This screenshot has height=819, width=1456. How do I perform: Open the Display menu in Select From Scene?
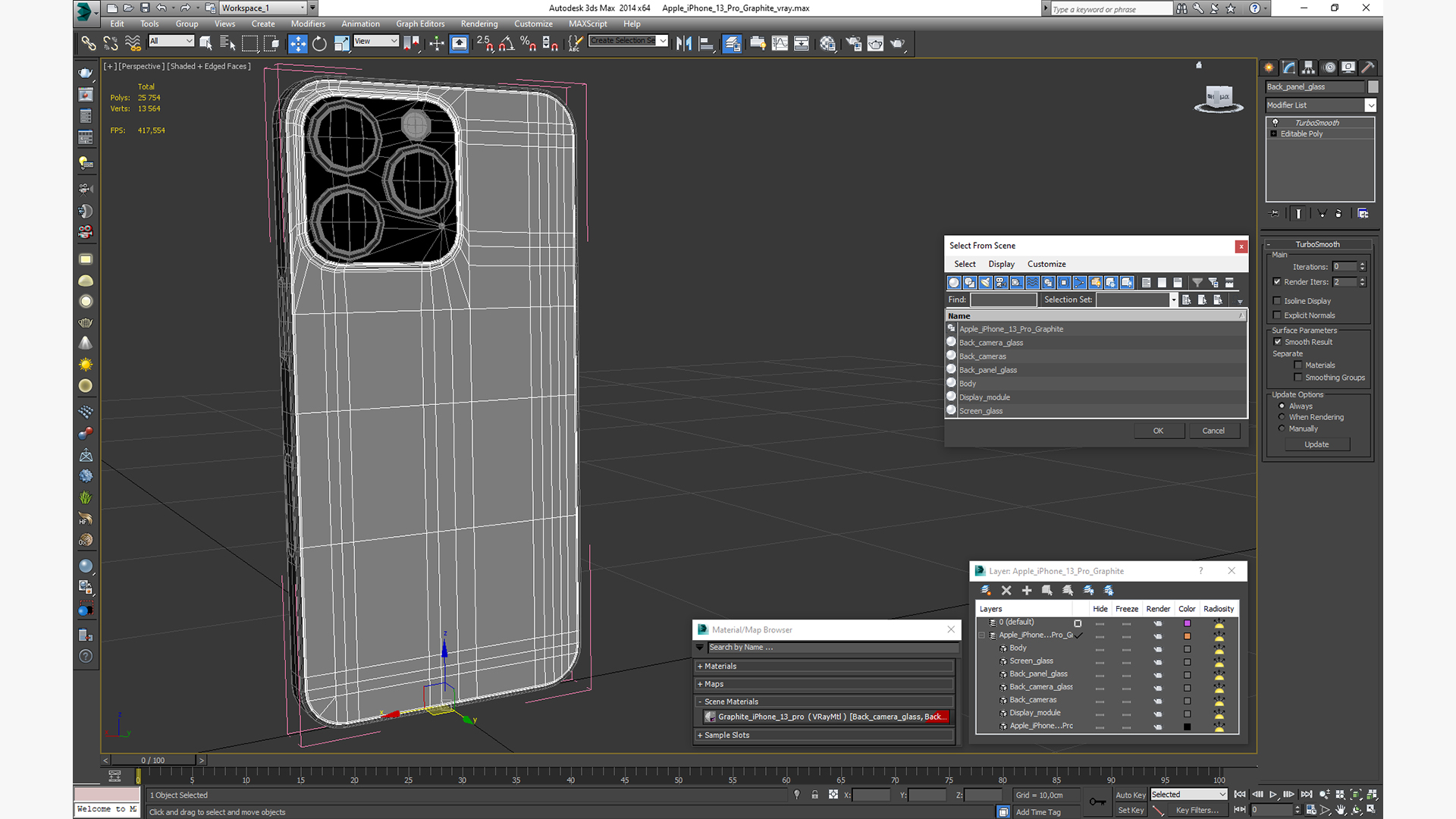pos(1001,264)
